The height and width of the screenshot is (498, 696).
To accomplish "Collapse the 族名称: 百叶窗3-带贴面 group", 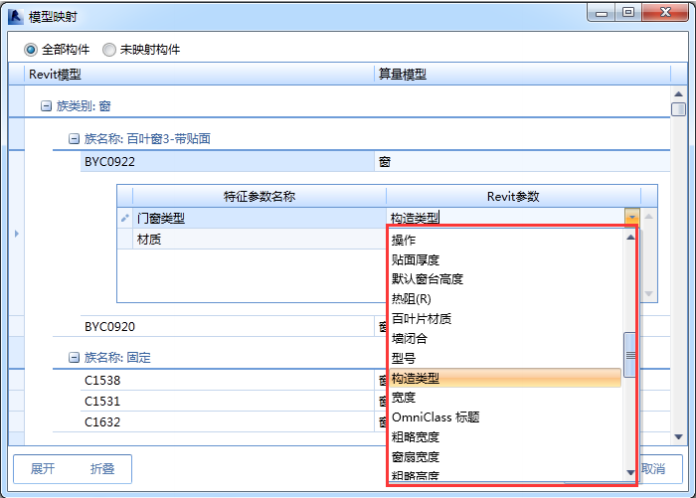I will [74, 138].
